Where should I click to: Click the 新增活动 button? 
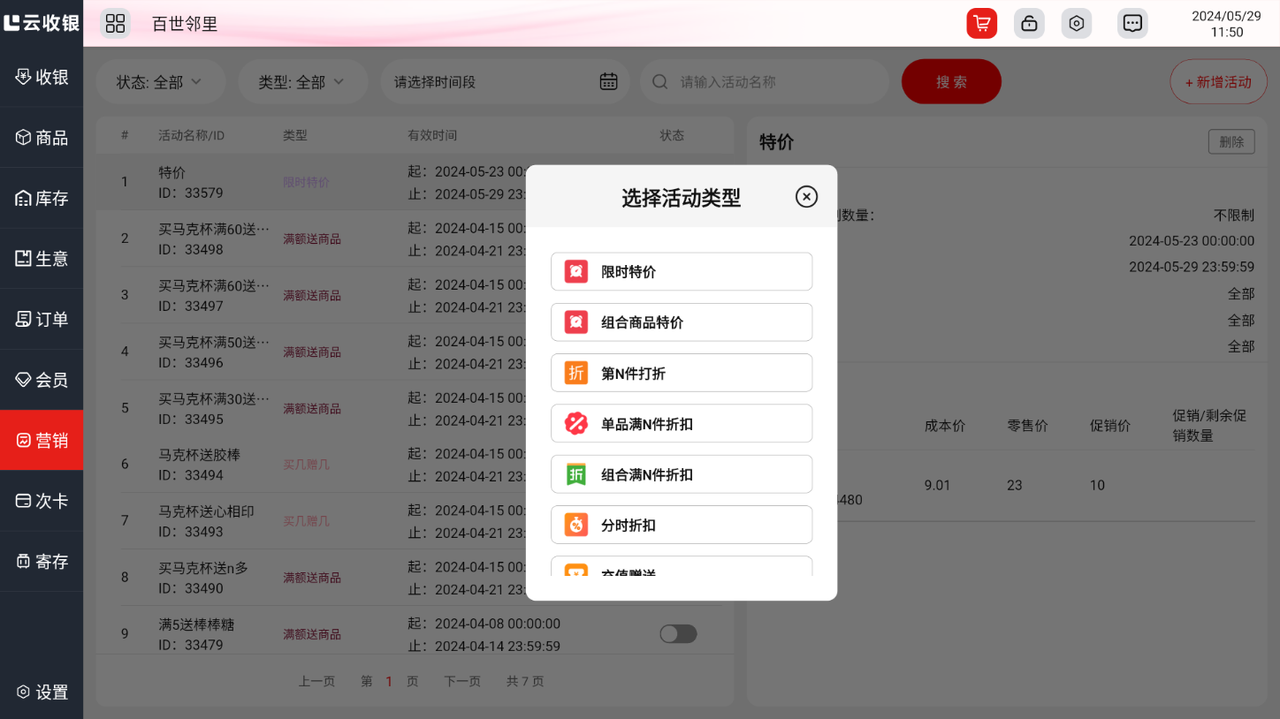tap(1217, 82)
